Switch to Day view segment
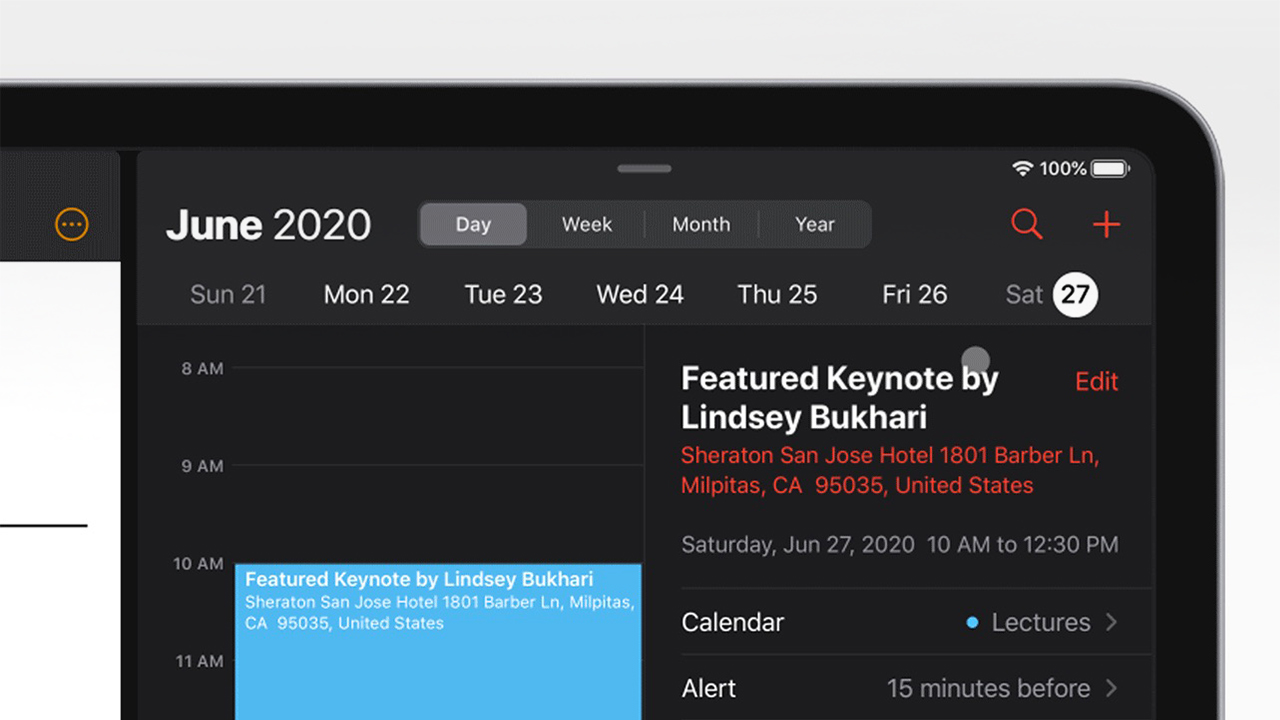Screen dimensions: 1280x720 (473, 224)
